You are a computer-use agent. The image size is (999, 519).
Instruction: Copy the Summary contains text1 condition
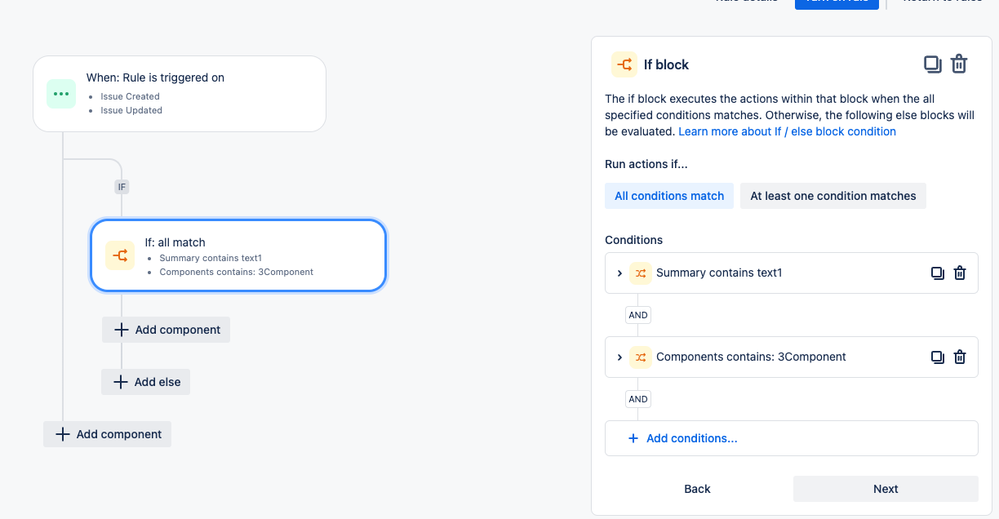937,273
